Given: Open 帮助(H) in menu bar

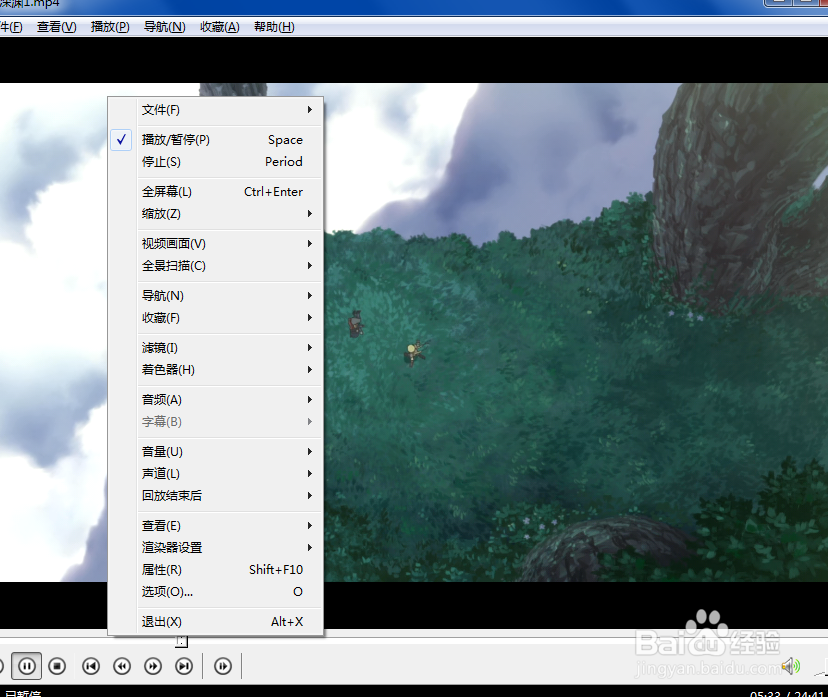Looking at the screenshot, I should (x=274, y=27).
